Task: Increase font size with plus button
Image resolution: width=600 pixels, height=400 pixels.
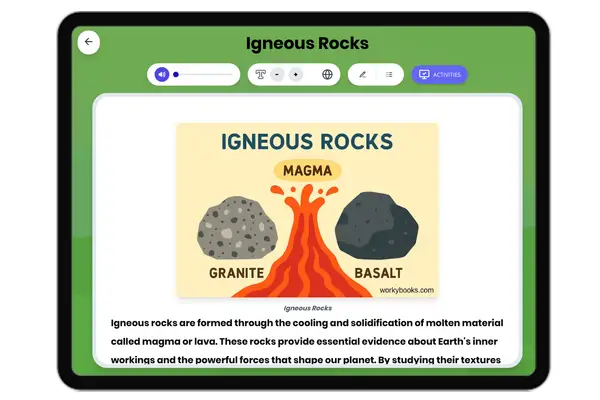Action: click(295, 74)
